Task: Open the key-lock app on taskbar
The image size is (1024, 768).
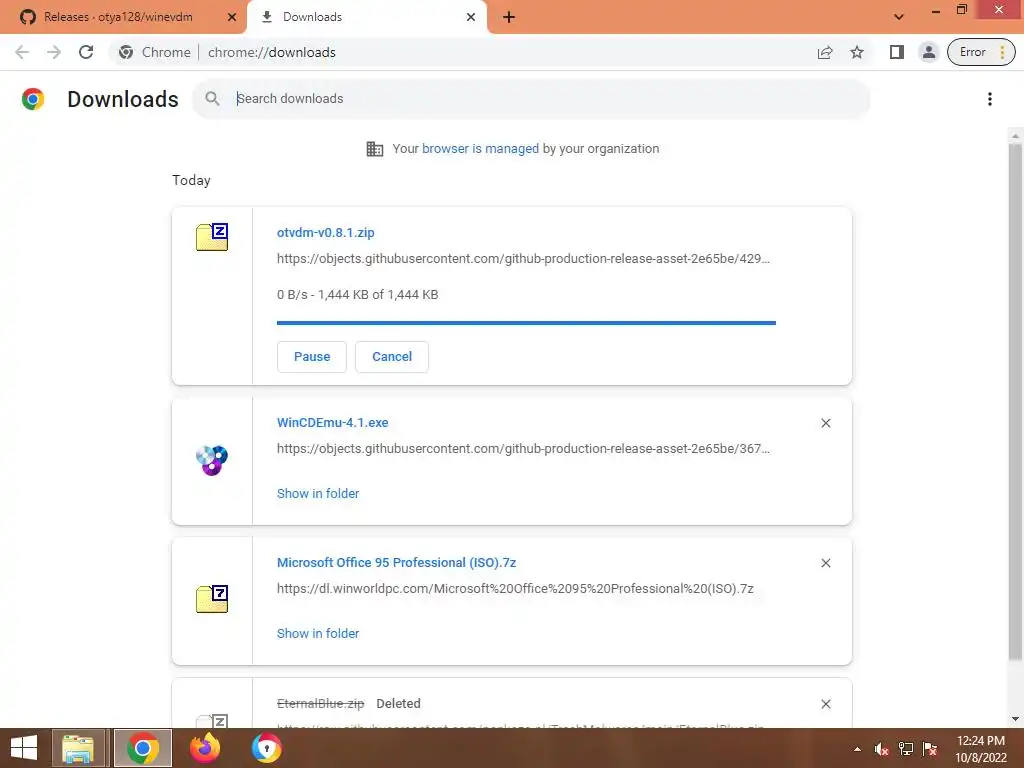Action: tap(266, 748)
